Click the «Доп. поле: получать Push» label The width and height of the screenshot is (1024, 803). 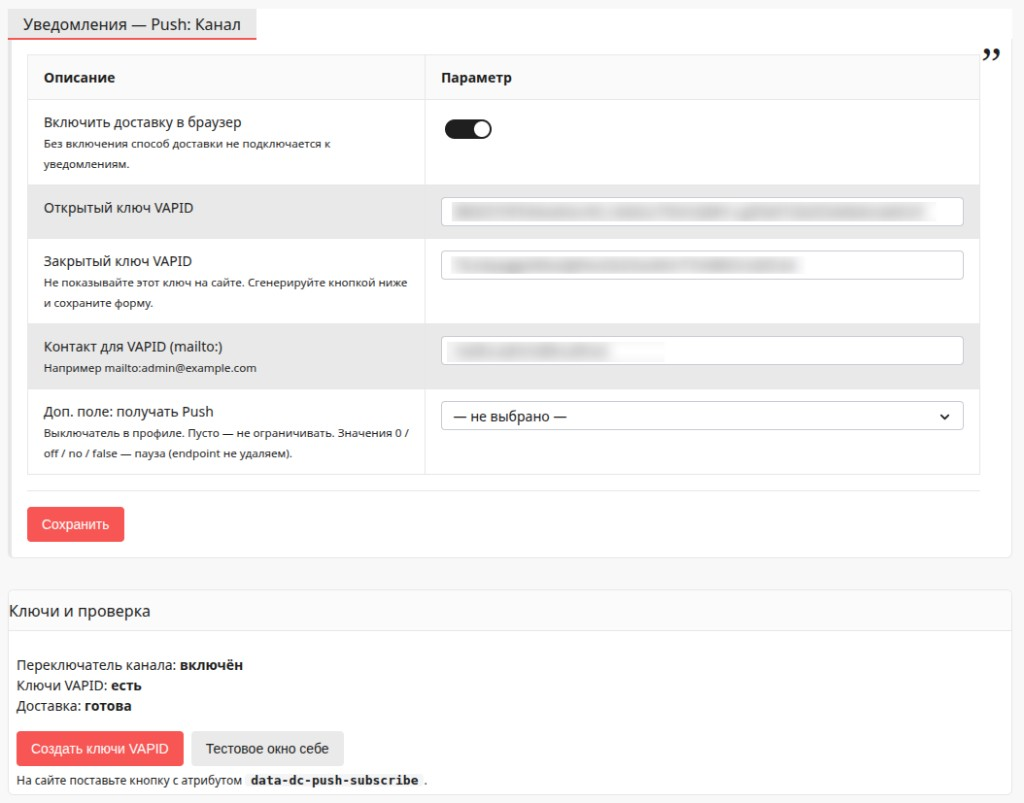point(129,412)
